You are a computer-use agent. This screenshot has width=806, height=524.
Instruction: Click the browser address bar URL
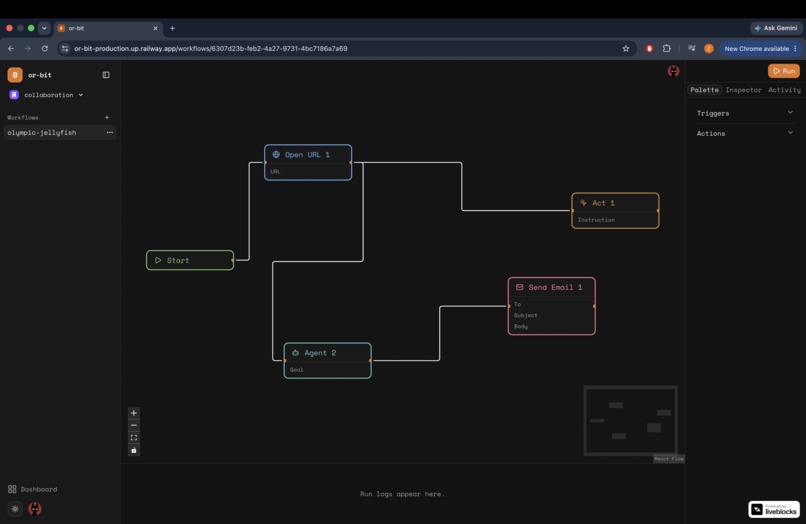[x=211, y=48]
